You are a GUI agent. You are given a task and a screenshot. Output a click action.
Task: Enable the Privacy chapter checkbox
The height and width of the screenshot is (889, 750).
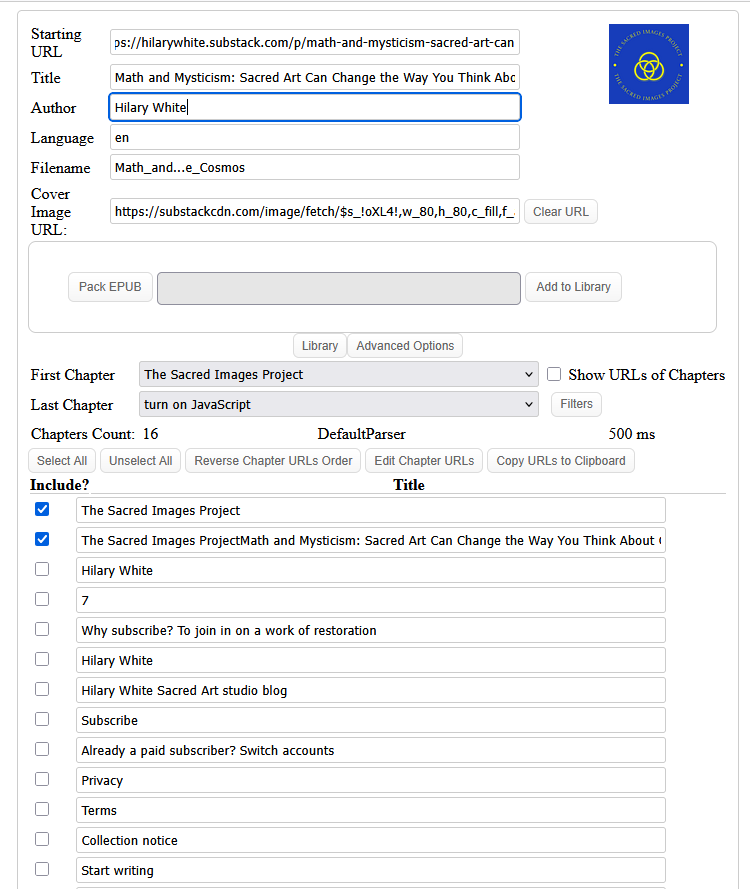[x=42, y=779]
